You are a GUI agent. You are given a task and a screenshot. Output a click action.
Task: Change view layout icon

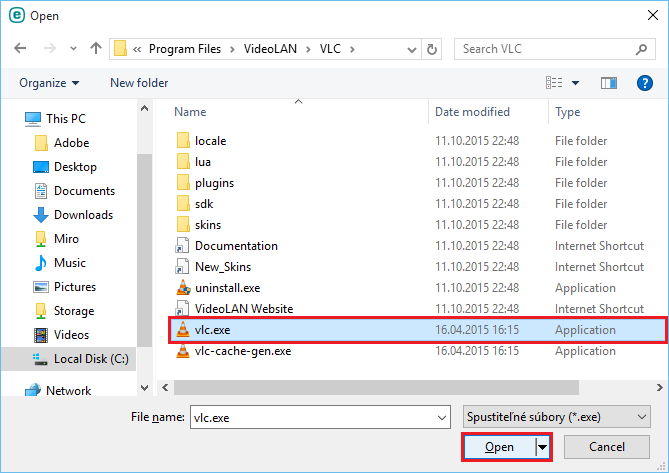(554, 83)
